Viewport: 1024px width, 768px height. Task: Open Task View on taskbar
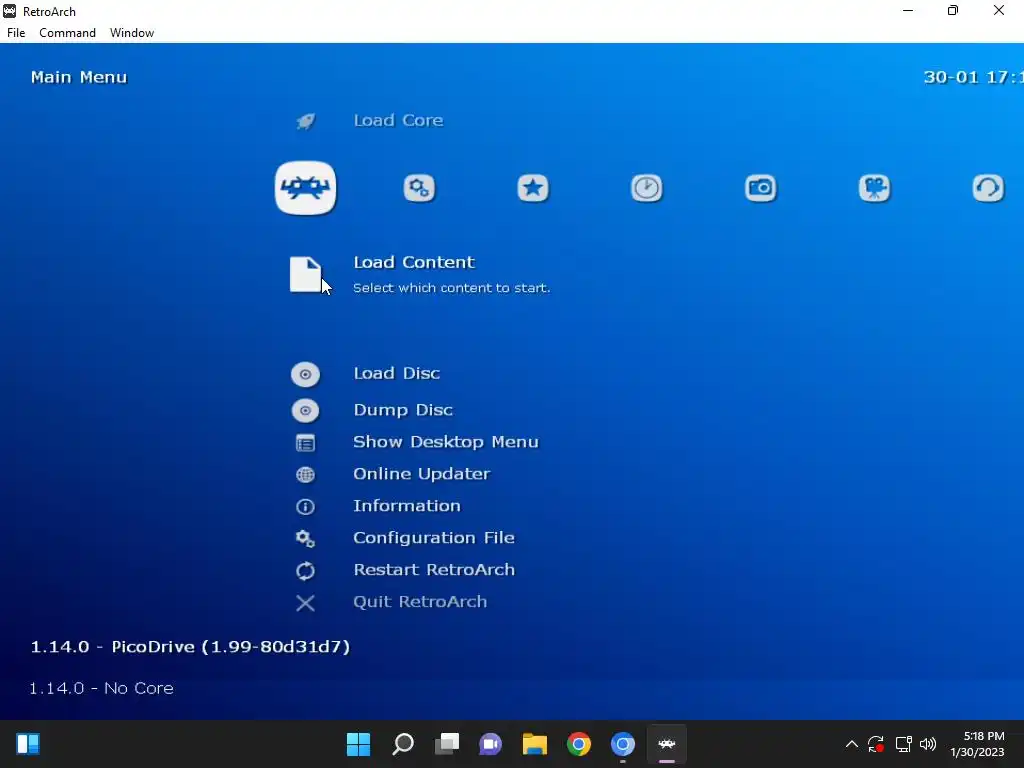(x=447, y=744)
